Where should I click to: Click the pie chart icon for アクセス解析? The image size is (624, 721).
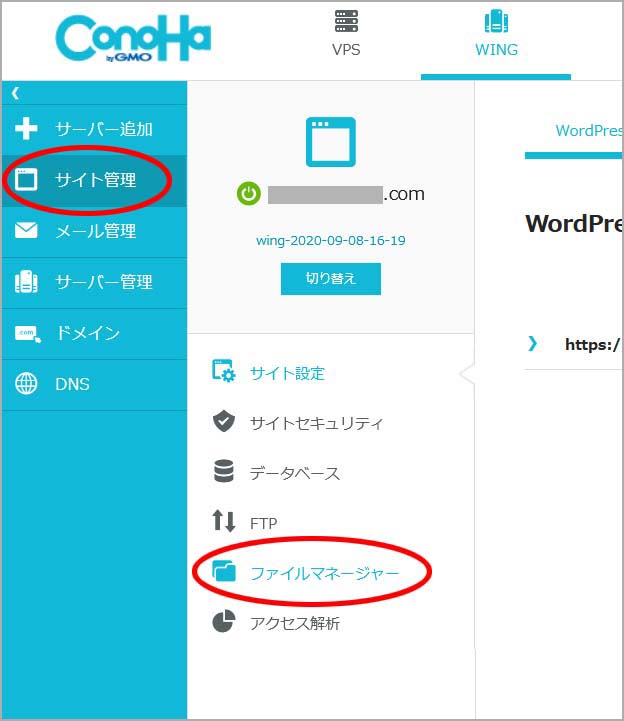tap(224, 622)
